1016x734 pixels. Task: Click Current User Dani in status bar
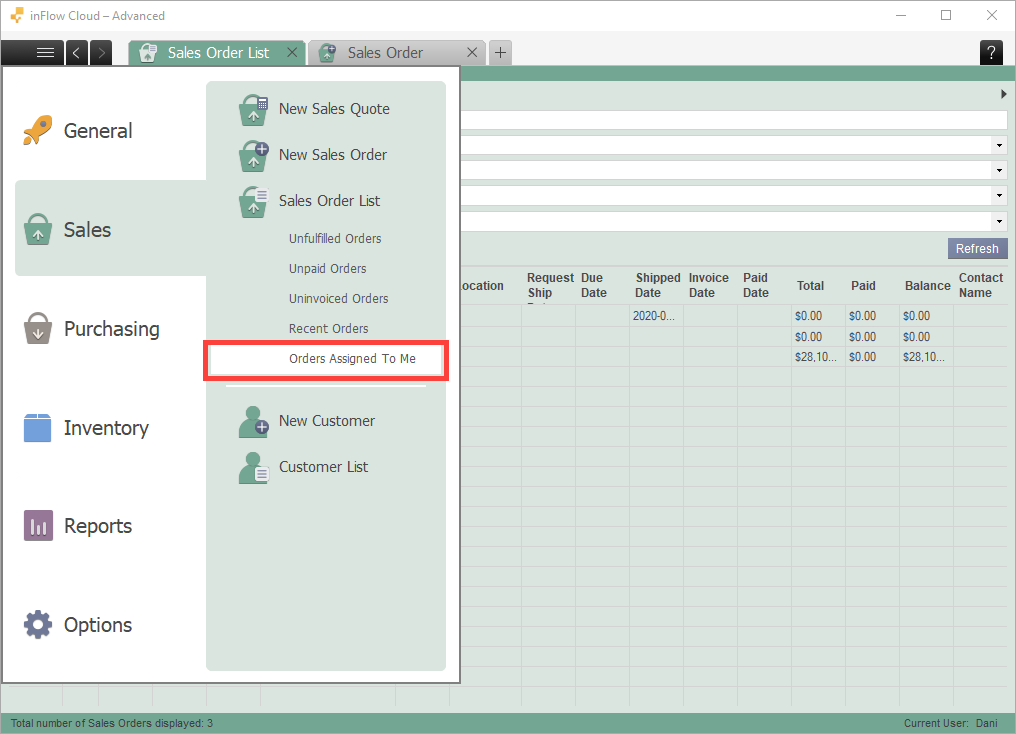pos(951,723)
